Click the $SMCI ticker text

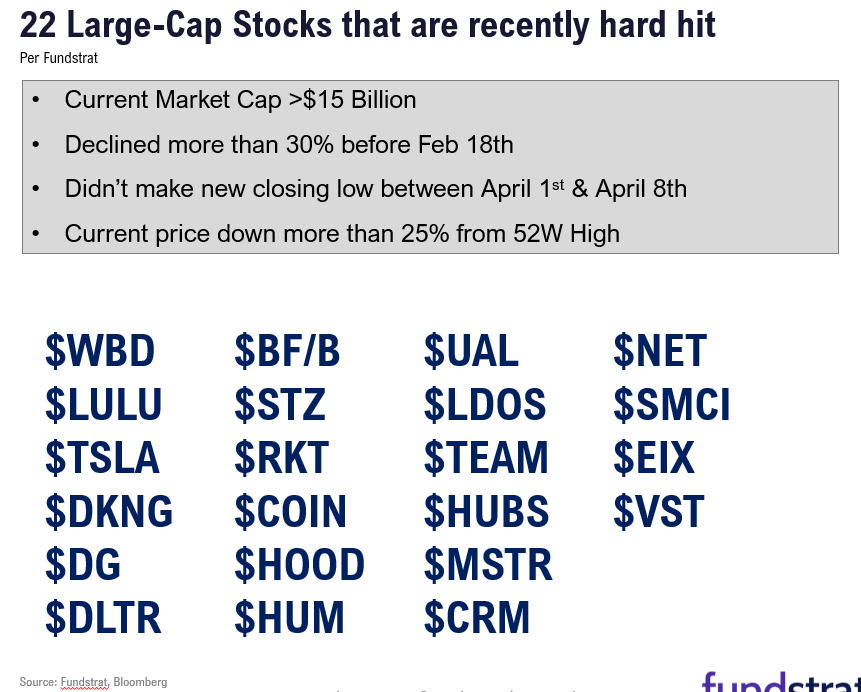click(x=672, y=404)
